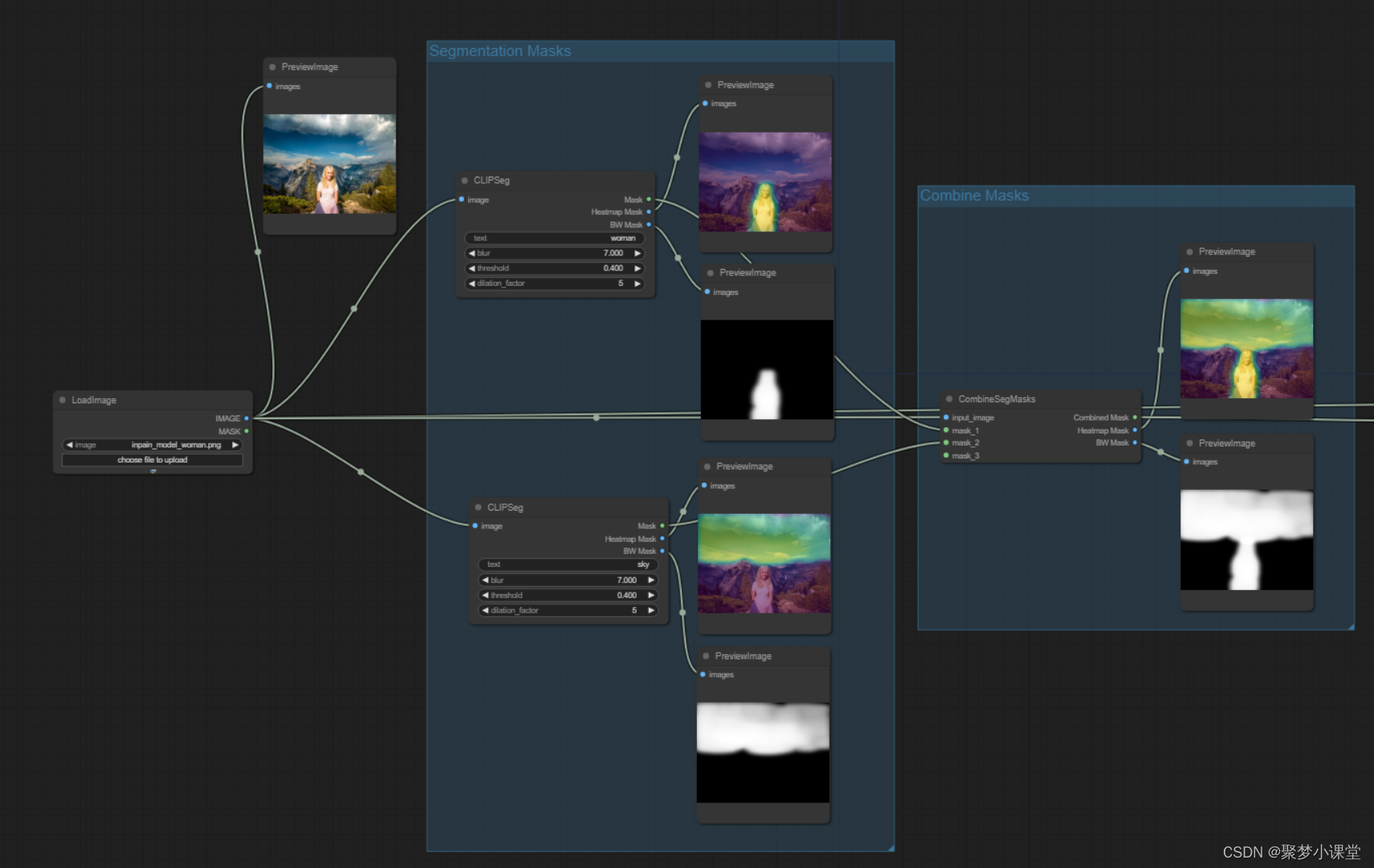Click images port of combined heatmap preview

pyautogui.click(x=1187, y=271)
